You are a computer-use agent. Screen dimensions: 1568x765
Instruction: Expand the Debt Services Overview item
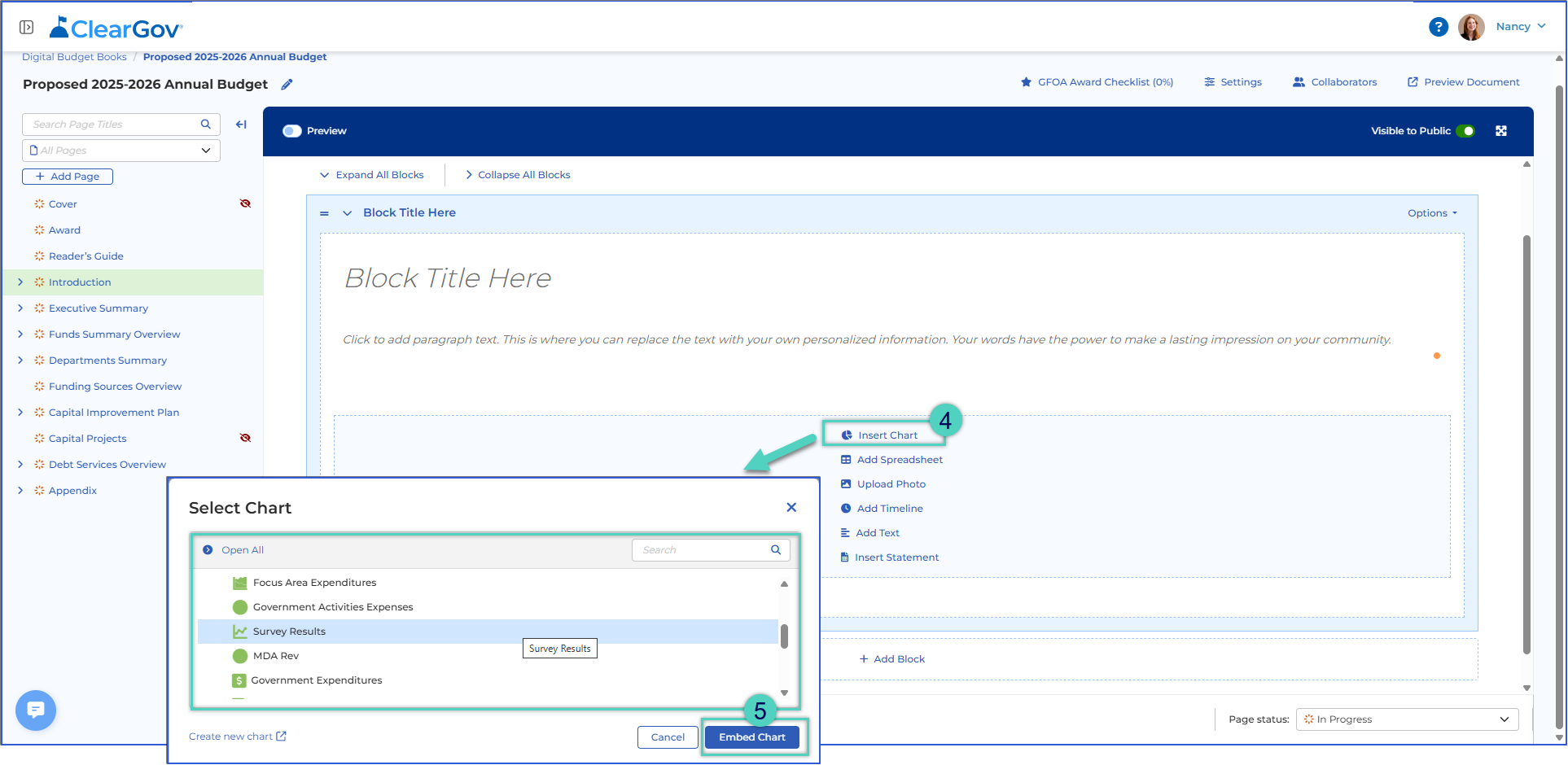pos(20,465)
